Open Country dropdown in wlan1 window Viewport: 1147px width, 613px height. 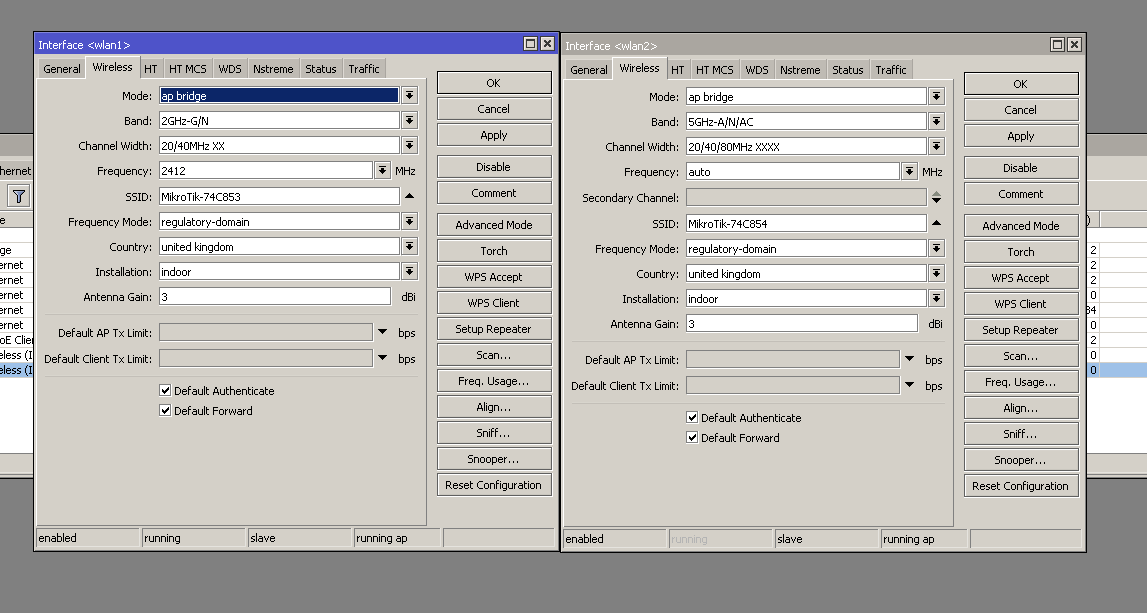(409, 247)
